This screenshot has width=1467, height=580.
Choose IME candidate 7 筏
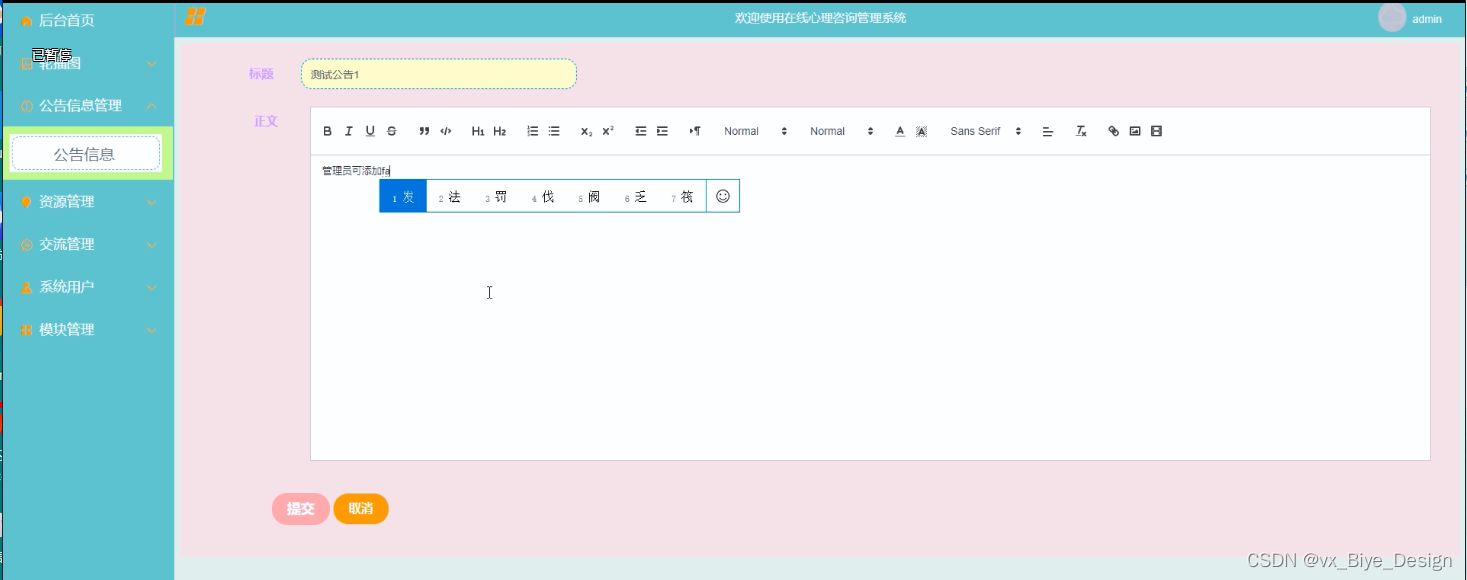pyautogui.click(x=683, y=196)
